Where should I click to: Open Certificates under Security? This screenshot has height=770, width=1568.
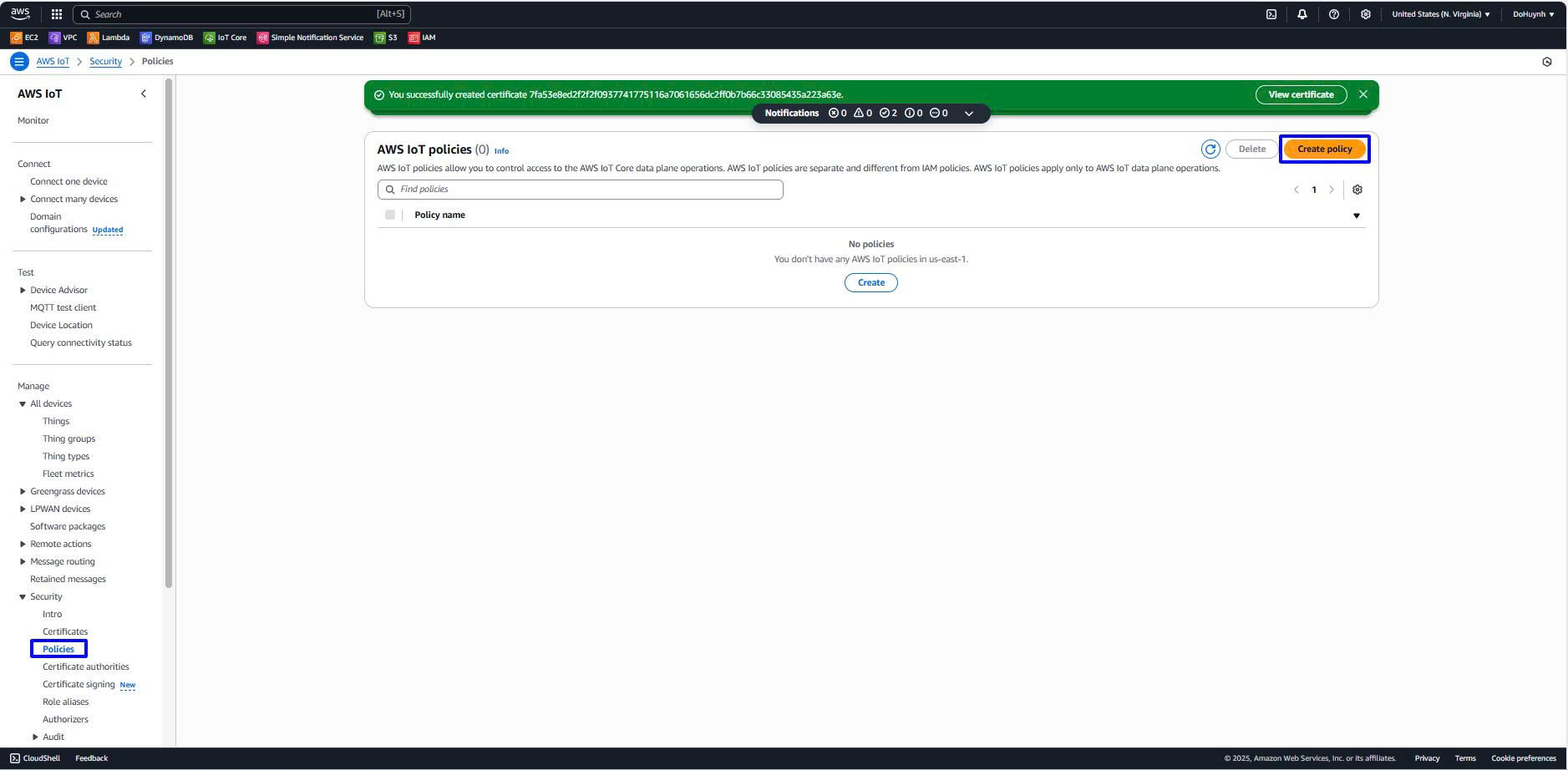click(65, 631)
